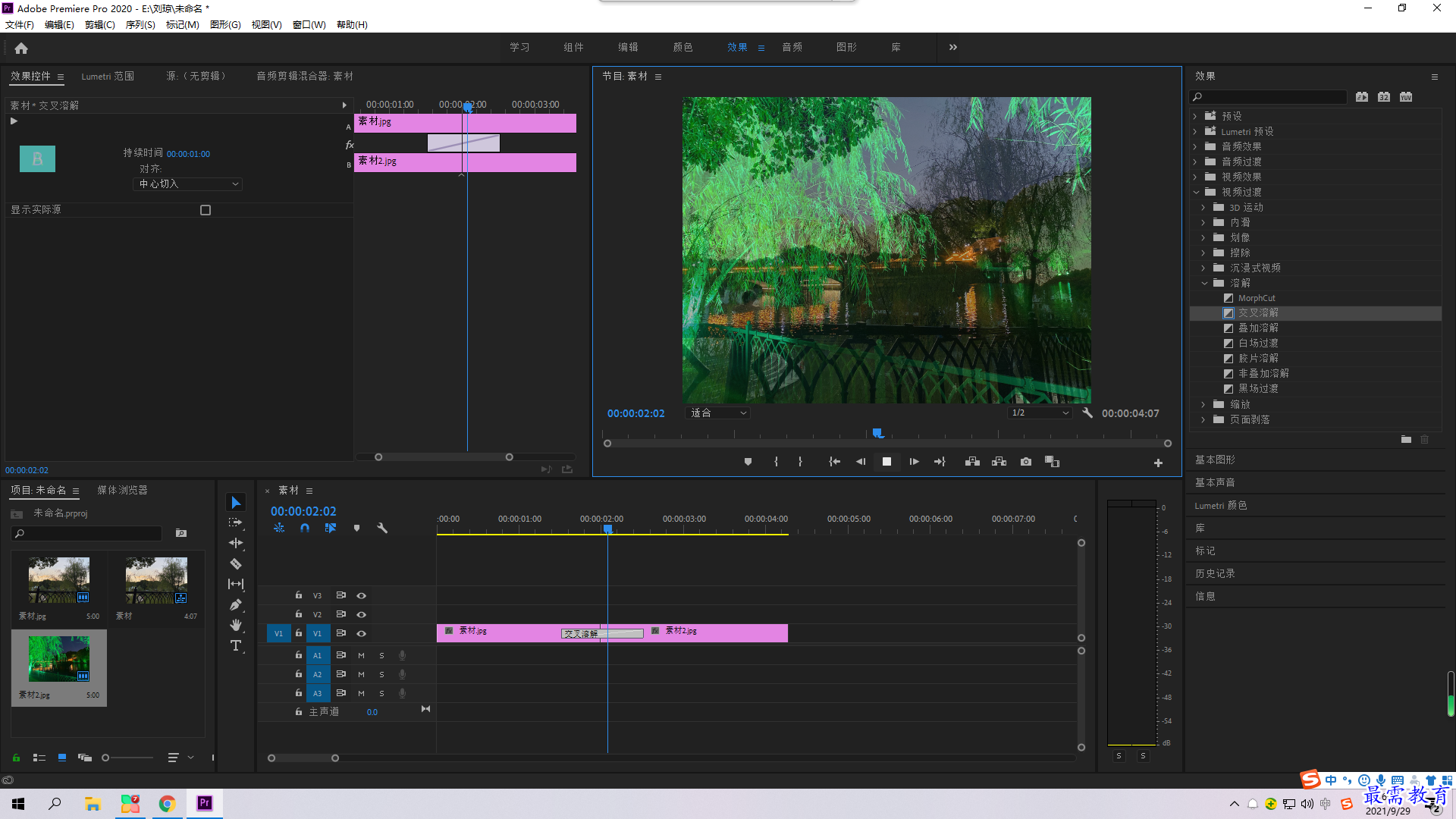Select the 叠加溶解 transition
Image resolution: width=1456 pixels, height=819 pixels.
coord(1258,328)
